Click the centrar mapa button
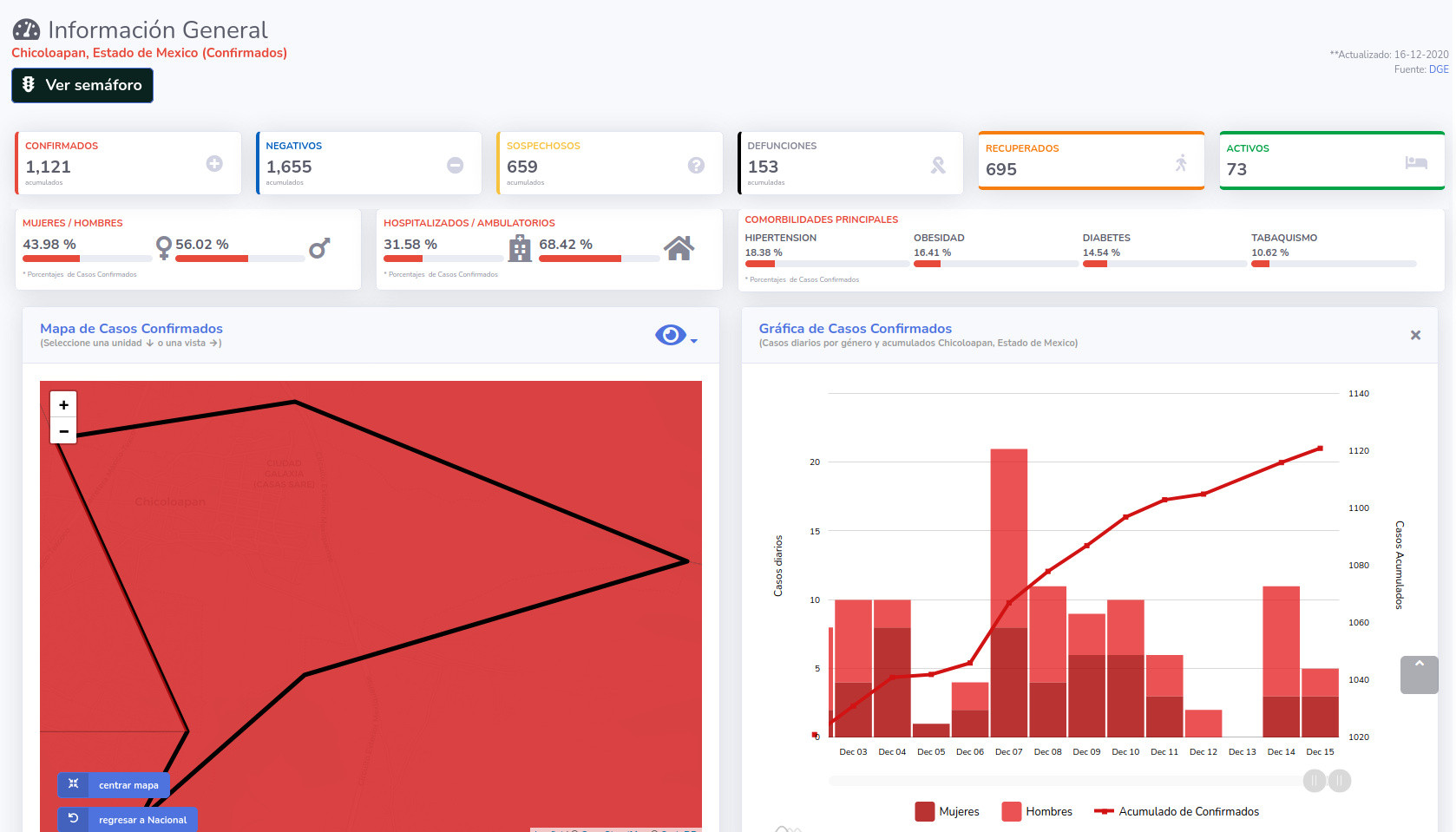This screenshot has height=832, width=1456. 114,784
